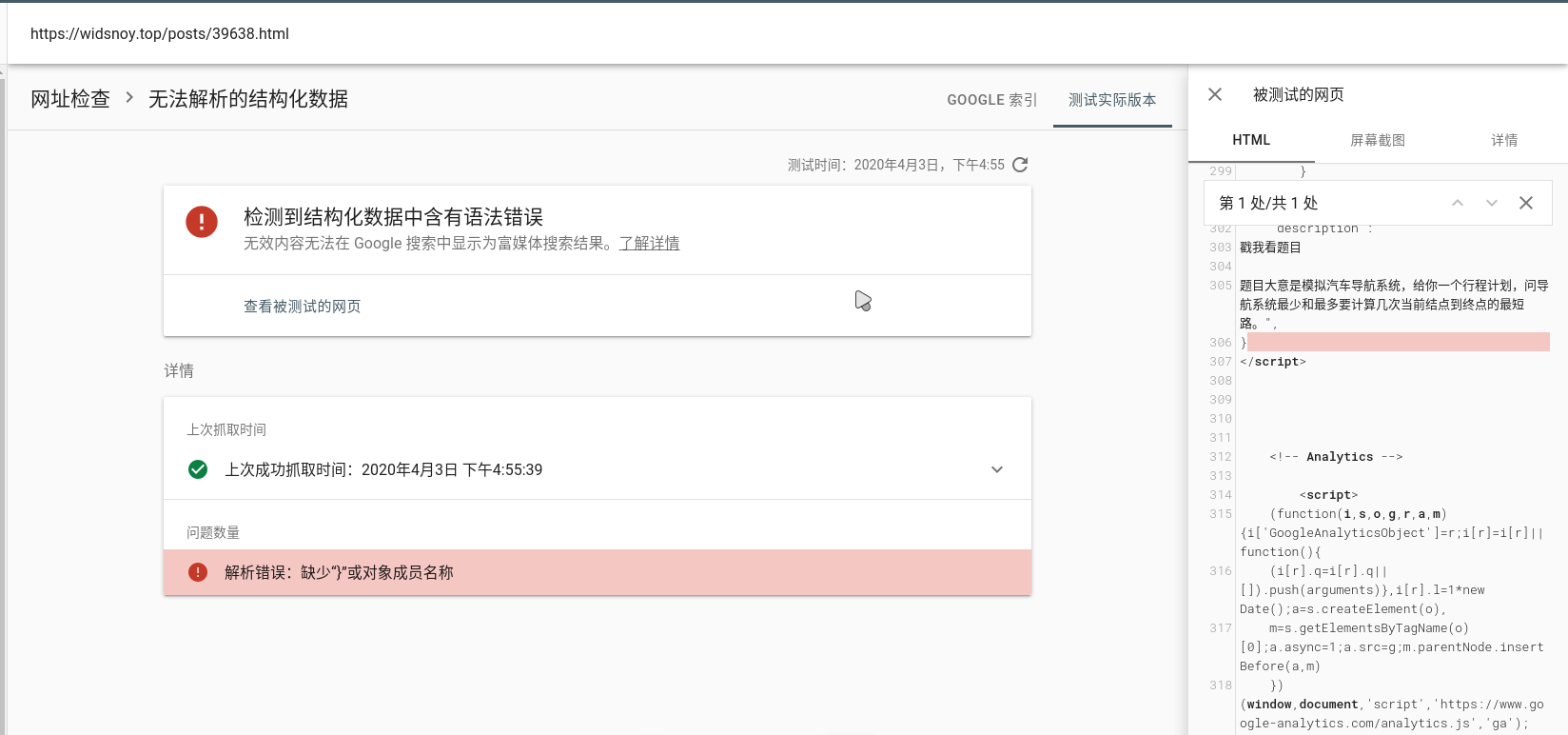Click the highlighted error line 306 in code
This screenshot has width=1568, height=735.
(x=1395, y=342)
